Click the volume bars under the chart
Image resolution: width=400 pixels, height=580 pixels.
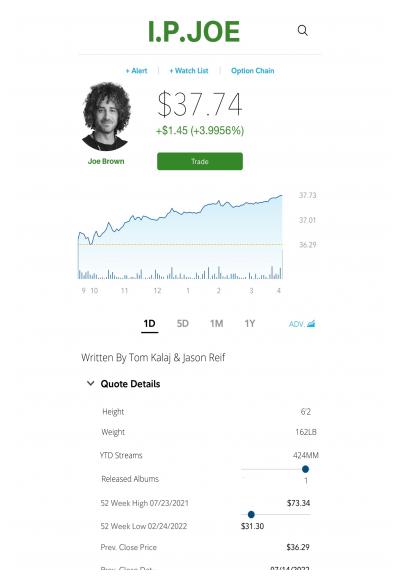pos(180,273)
